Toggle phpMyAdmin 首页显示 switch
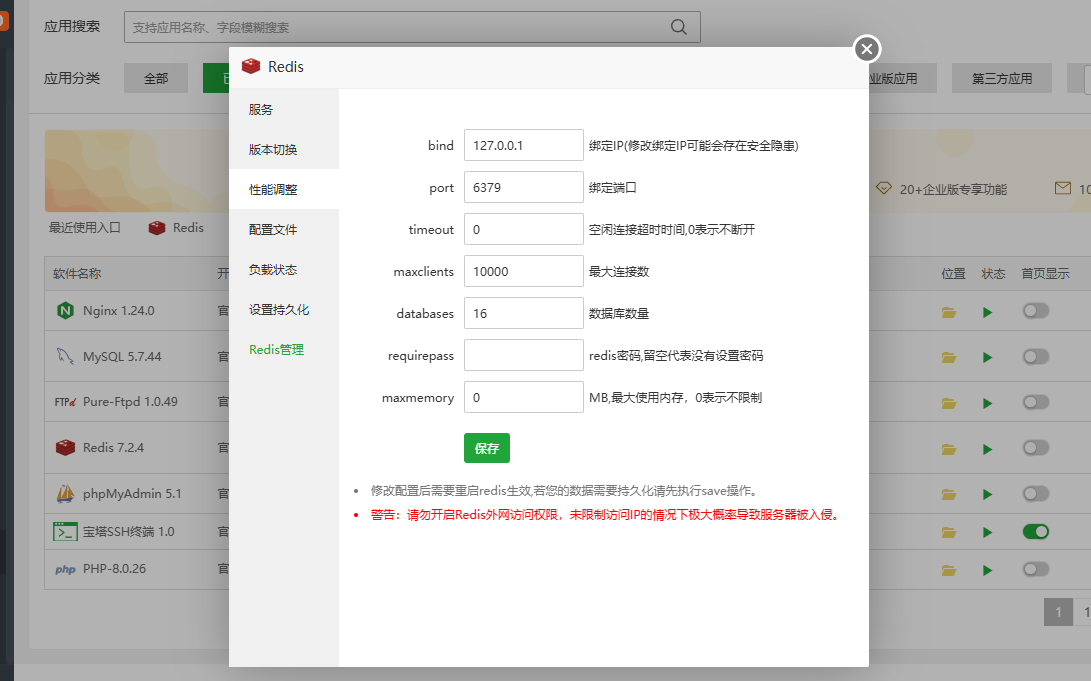 (1036, 494)
